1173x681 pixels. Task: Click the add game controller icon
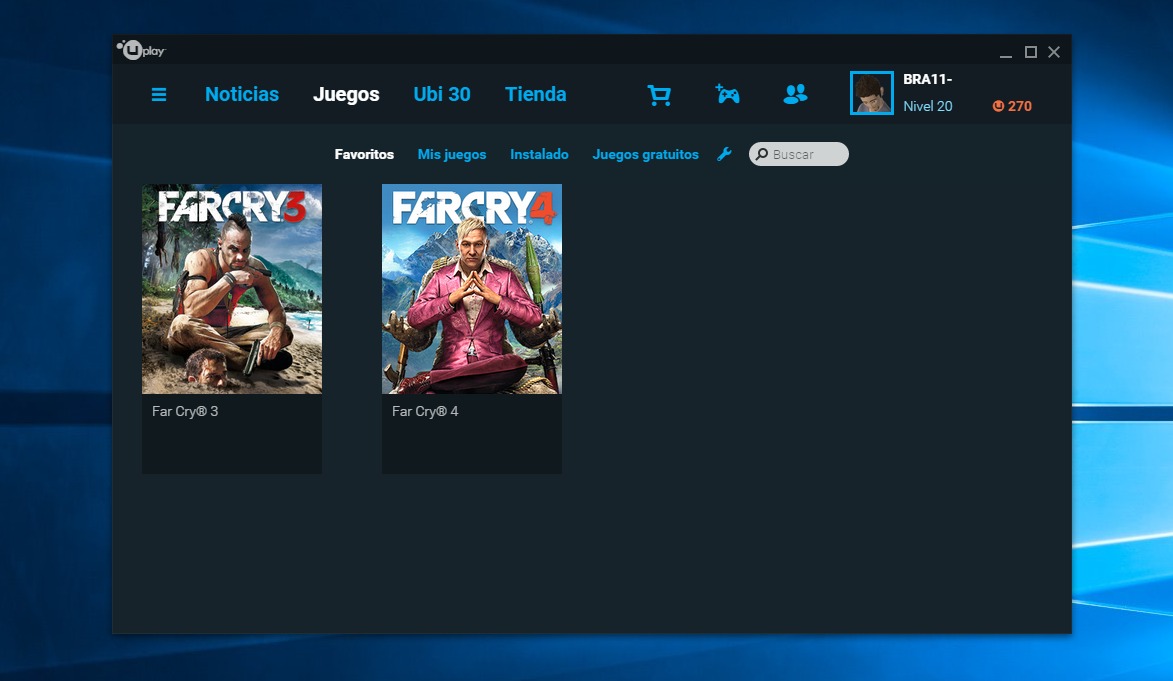(727, 94)
